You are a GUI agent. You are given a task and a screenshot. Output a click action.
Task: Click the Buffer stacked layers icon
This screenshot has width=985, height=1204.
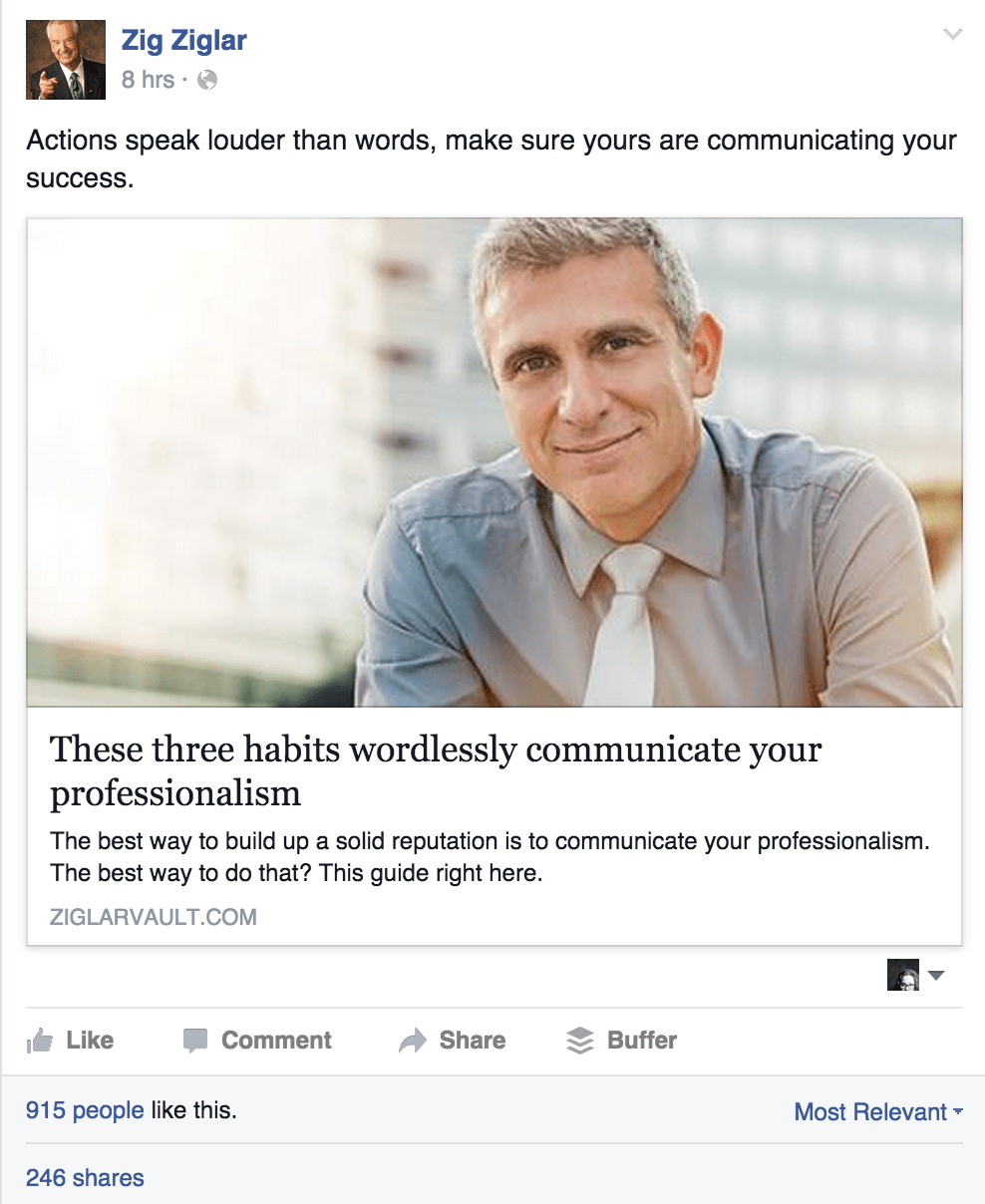[579, 1041]
